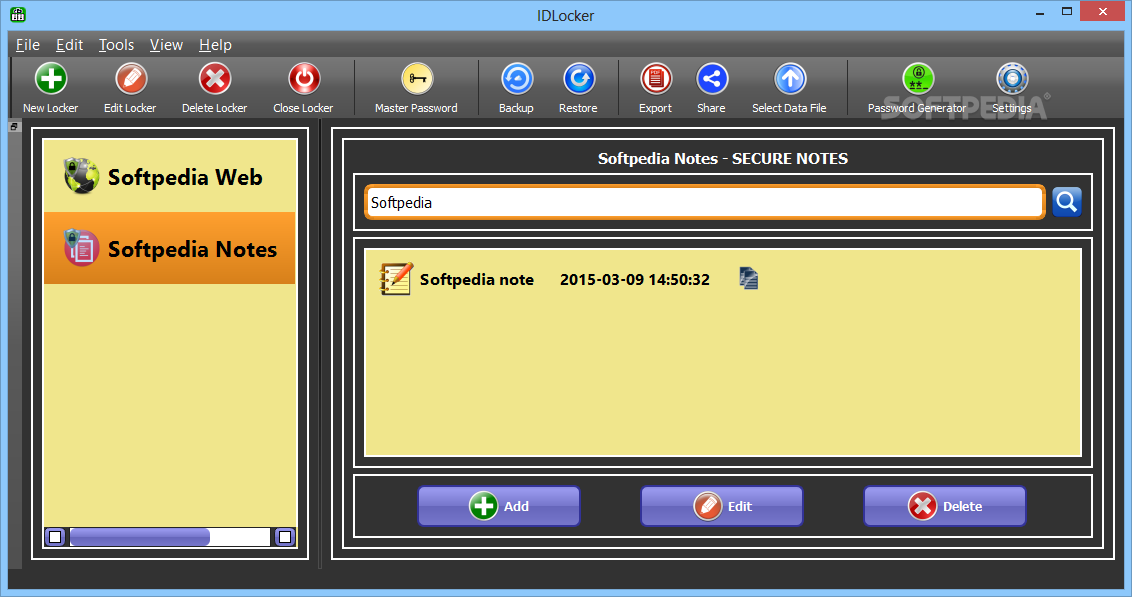Click right scroll arrow of locker list

285,536
